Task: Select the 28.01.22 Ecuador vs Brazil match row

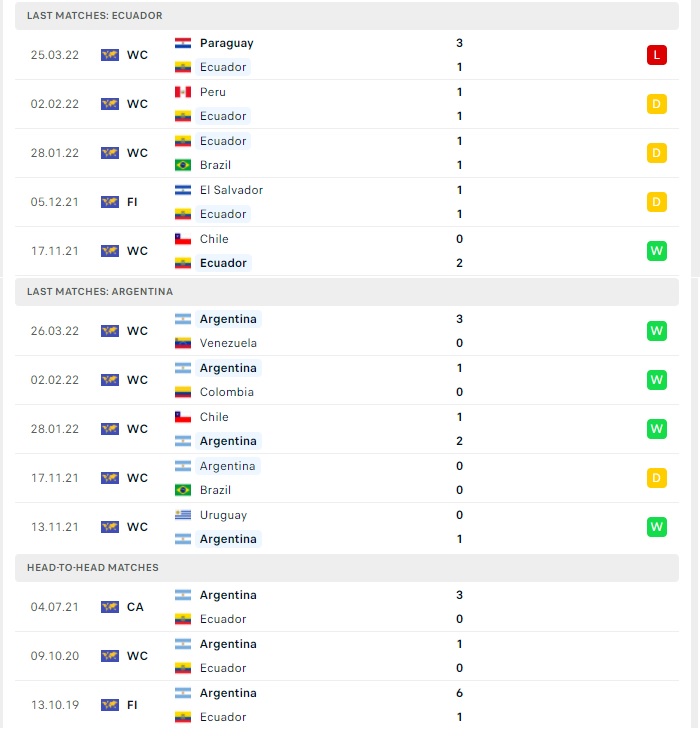Action: pyautogui.click(x=347, y=153)
